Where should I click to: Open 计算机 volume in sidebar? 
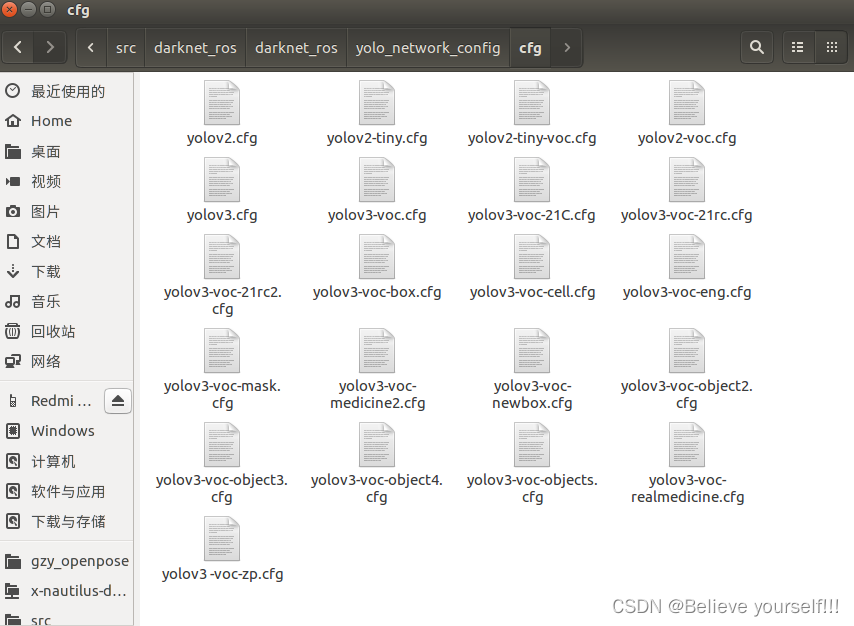click(x=66, y=461)
